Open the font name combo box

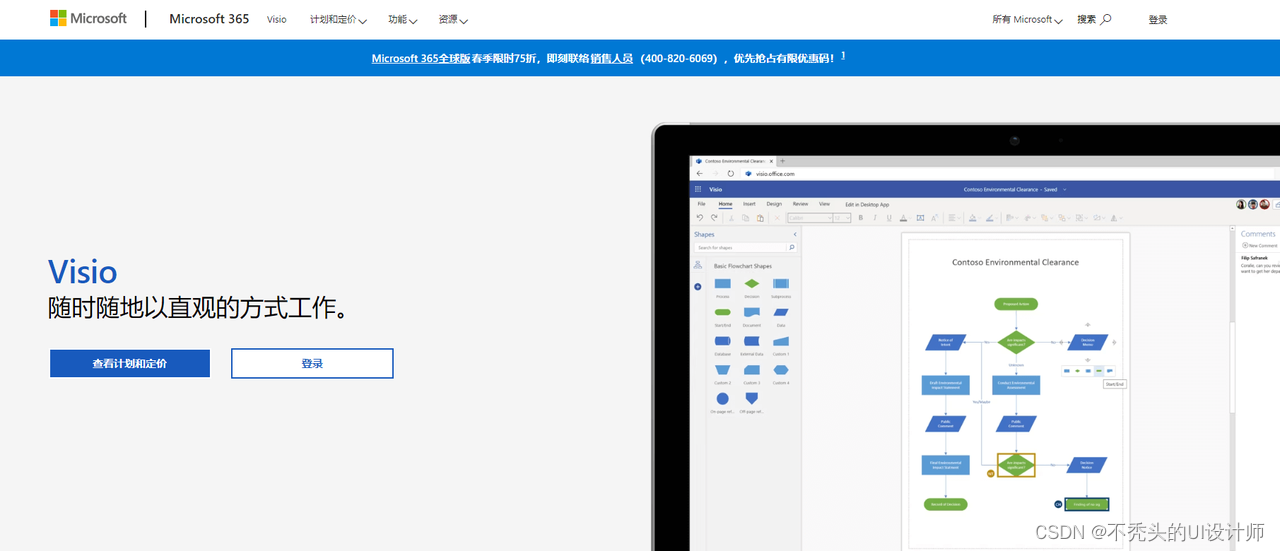[810, 218]
